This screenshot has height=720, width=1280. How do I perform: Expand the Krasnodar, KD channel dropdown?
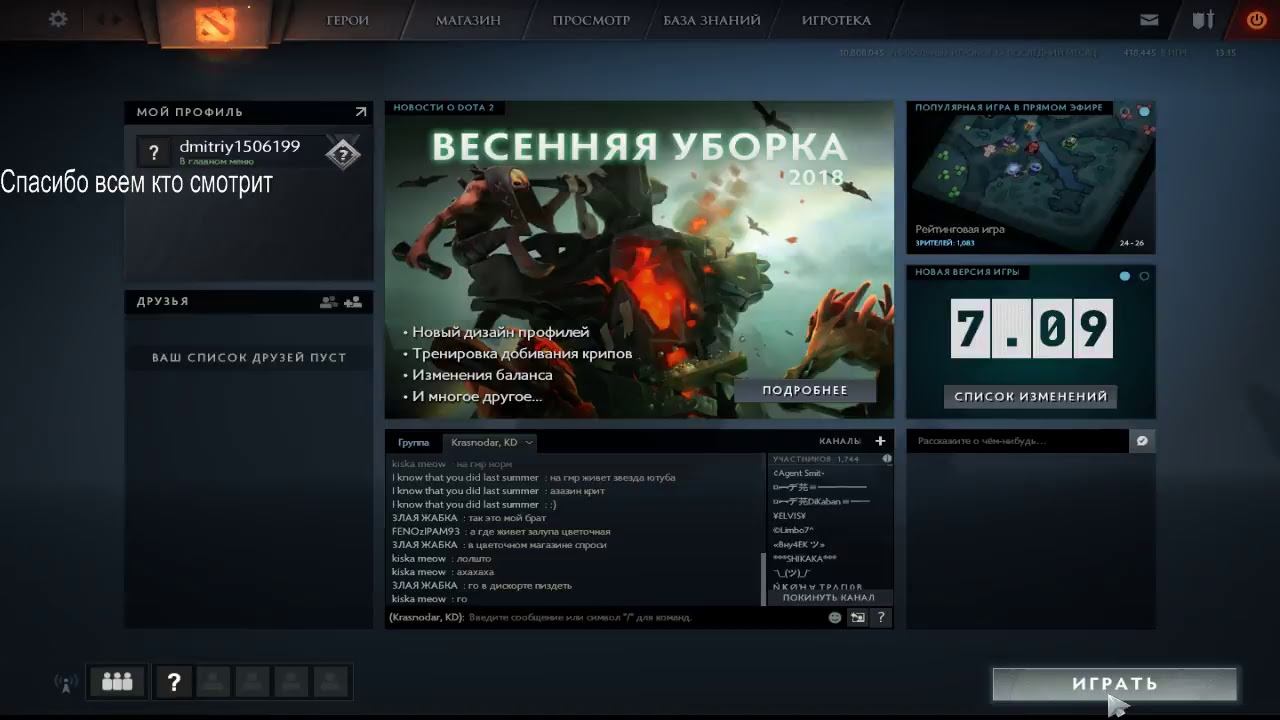click(529, 442)
